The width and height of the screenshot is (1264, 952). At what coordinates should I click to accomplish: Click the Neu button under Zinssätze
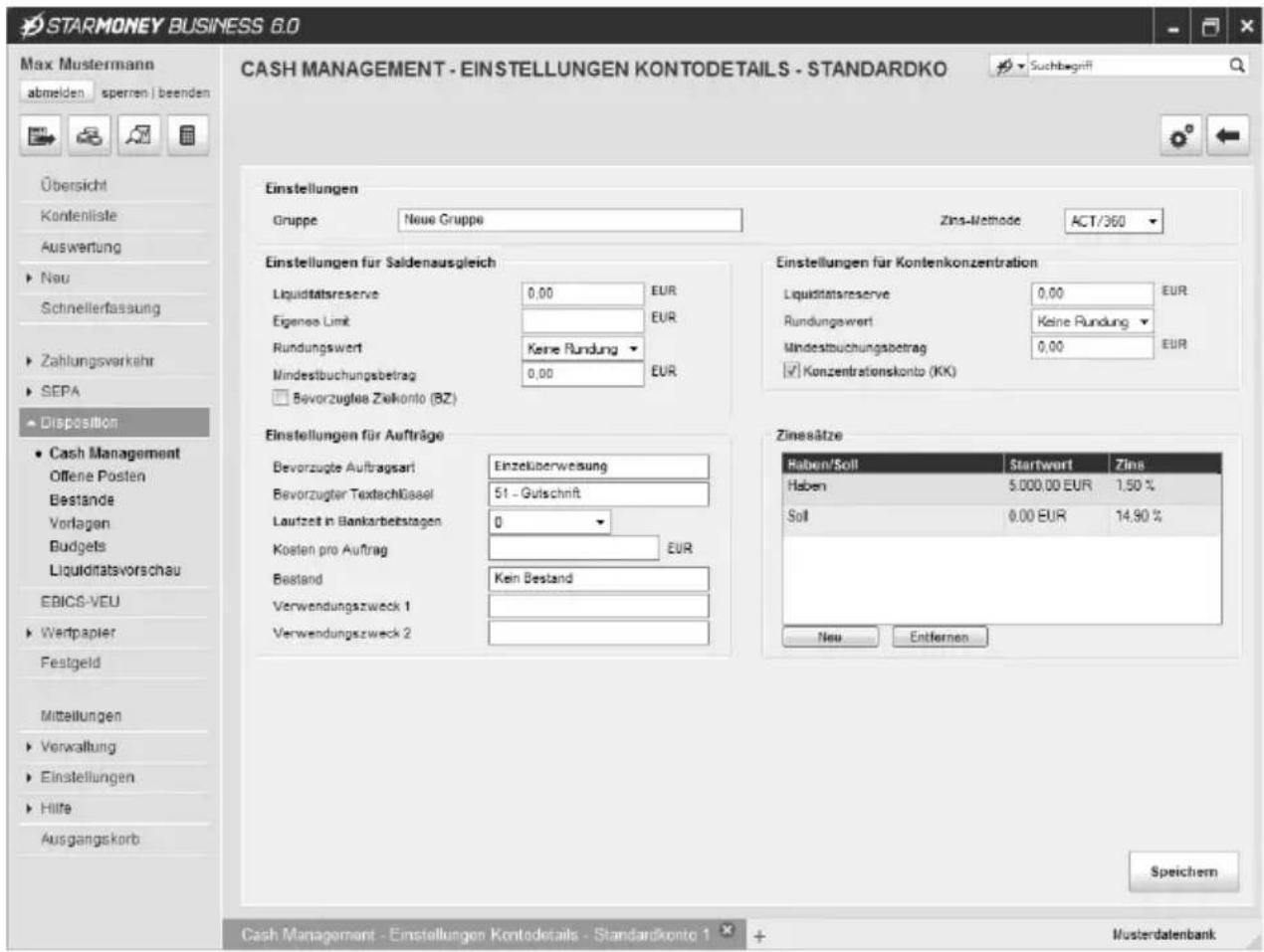click(830, 637)
